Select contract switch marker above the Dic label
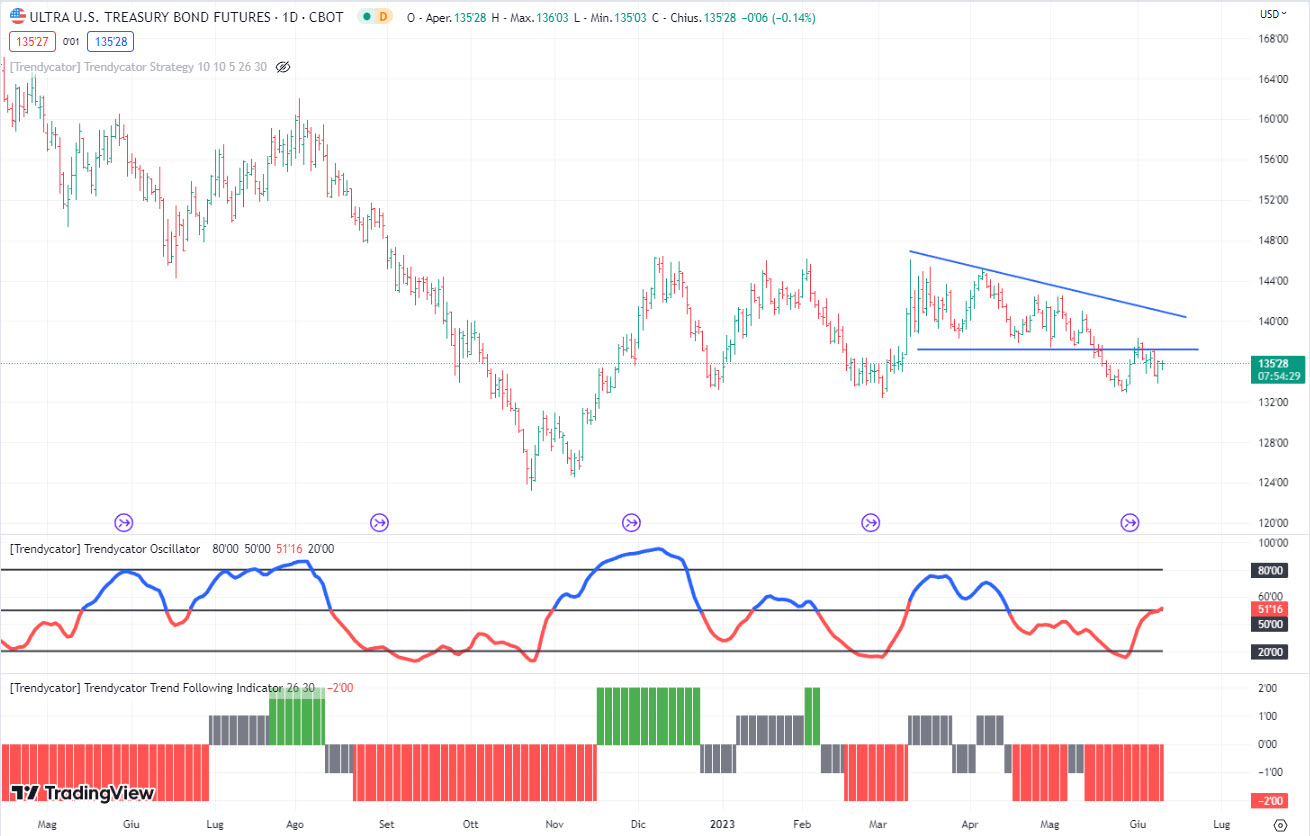The image size is (1310, 836). 631,522
